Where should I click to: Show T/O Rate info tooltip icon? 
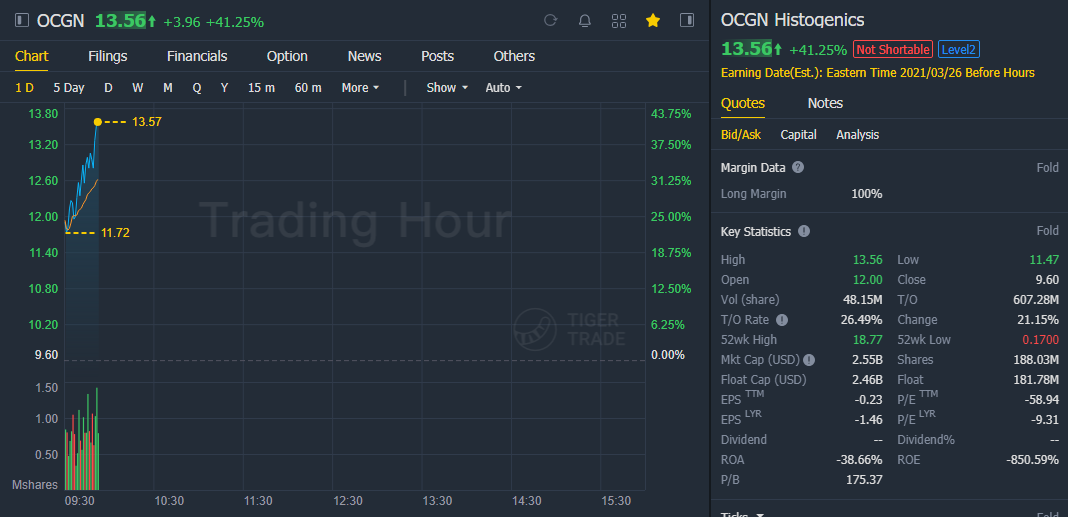tap(782, 319)
